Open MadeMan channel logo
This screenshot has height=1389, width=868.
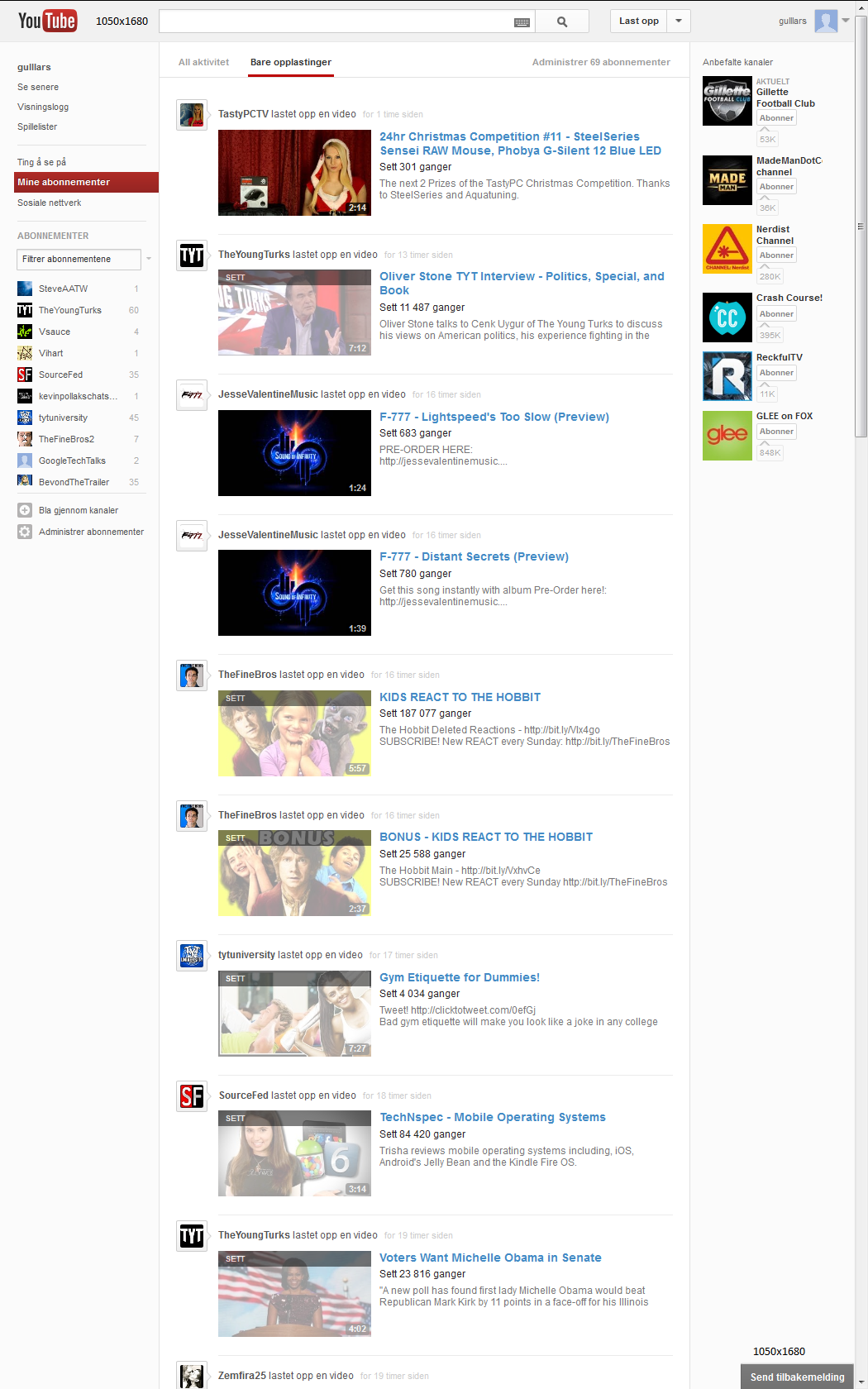coord(727,180)
